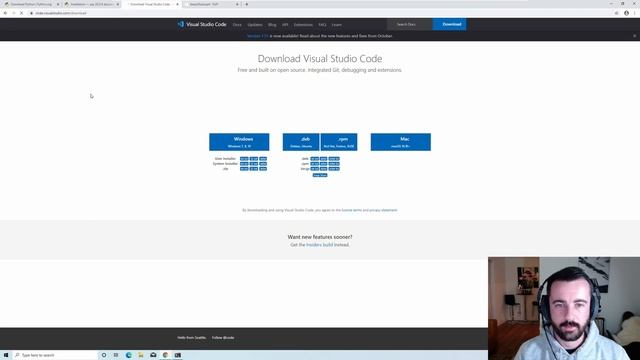Image resolution: width=640 pixels, height=360 pixels.
Task: Open the browser profile icon
Action: (627, 13)
